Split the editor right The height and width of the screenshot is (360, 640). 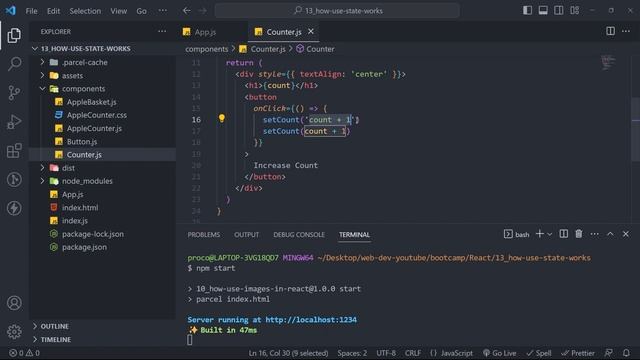coord(610,31)
